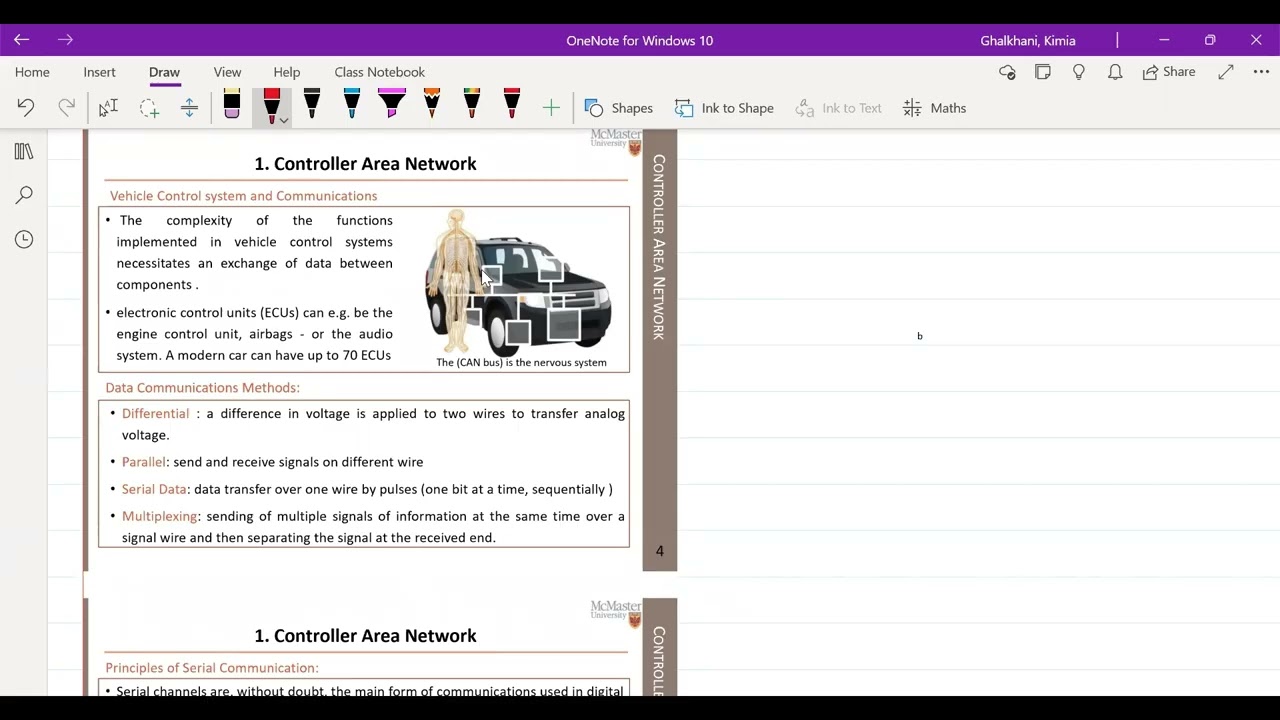Open the Home tab
Viewport: 1280px width, 720px height.
click(32, 72)
